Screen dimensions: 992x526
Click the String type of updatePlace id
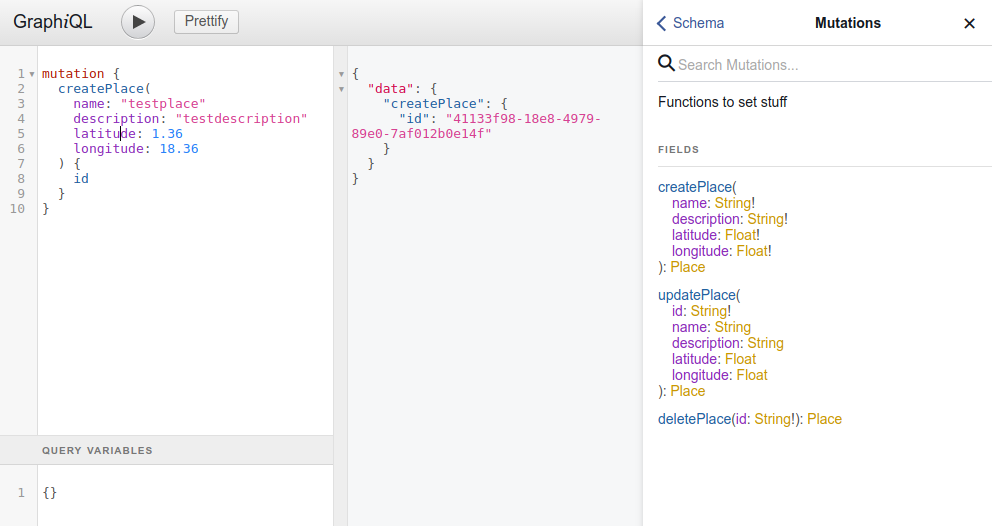coord(709,311)
